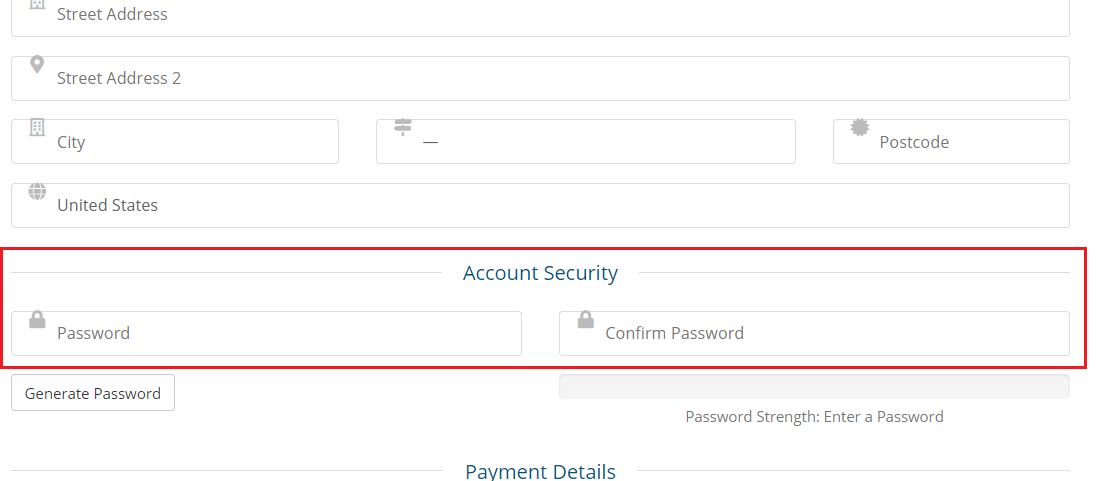Focus the Street Address input field
The height and width of the screenshot is (481, 1096).
(540, 15)
